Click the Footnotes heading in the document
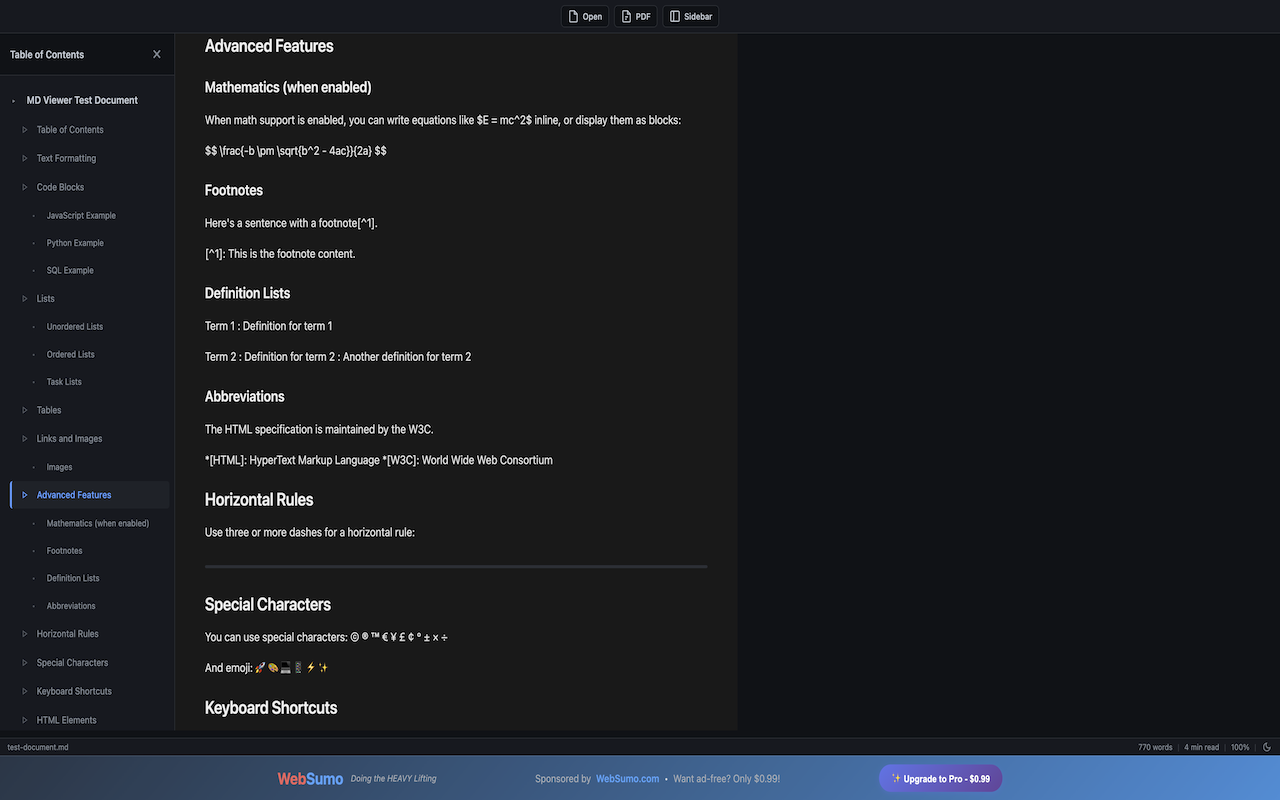Image resolution: width=1280 pixels, height=800 pixels. (234, 190)
